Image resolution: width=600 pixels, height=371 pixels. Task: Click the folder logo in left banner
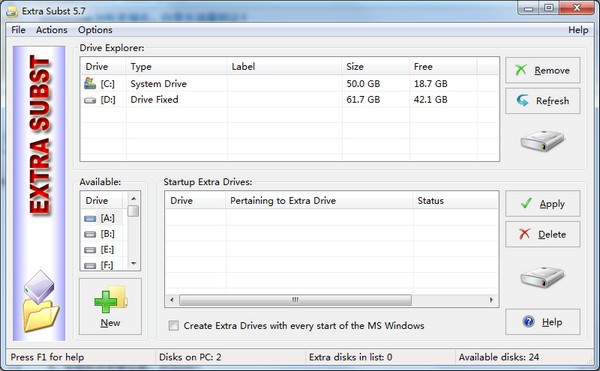coord(40,301)
